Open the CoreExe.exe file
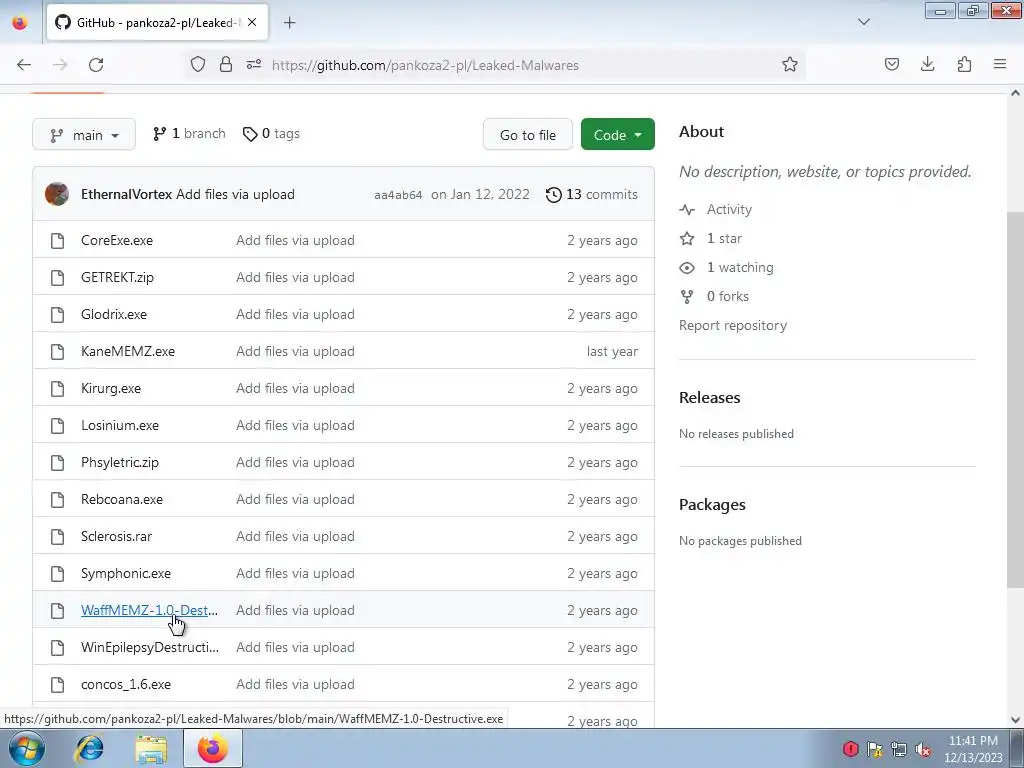The image size is (1024, 768). click(117, 240)
